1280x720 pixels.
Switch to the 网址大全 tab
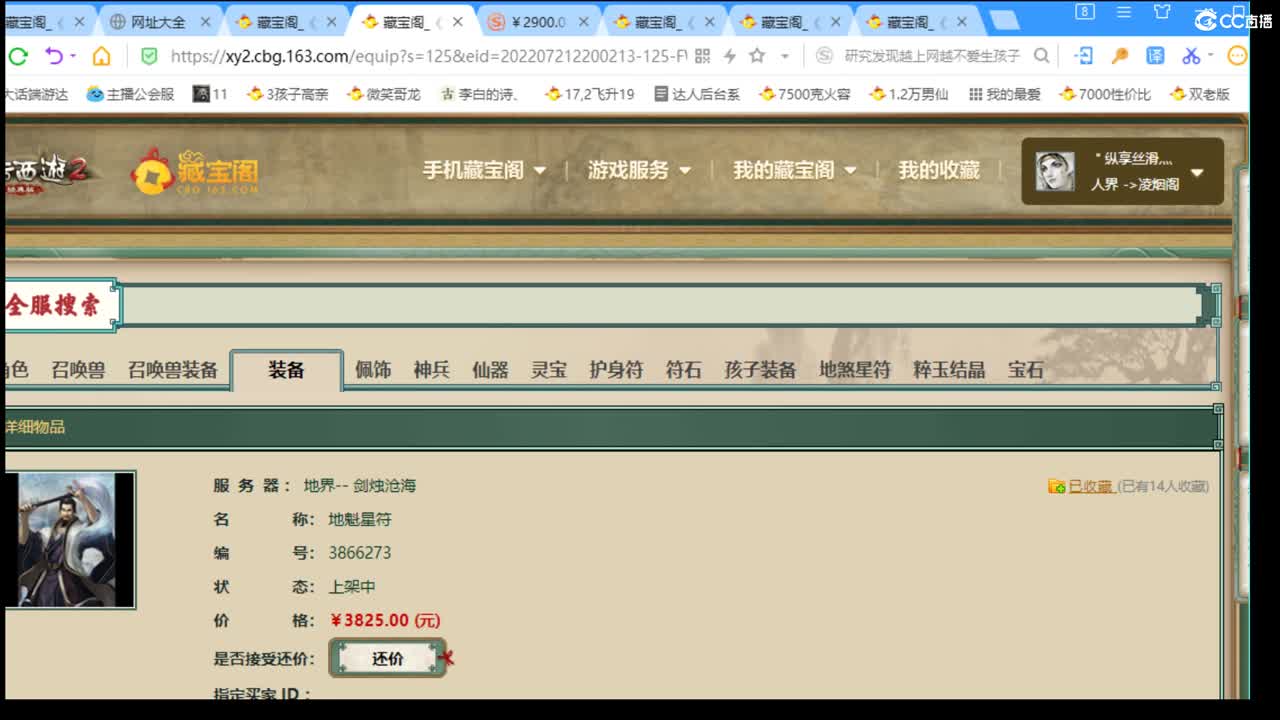point(159,21)
